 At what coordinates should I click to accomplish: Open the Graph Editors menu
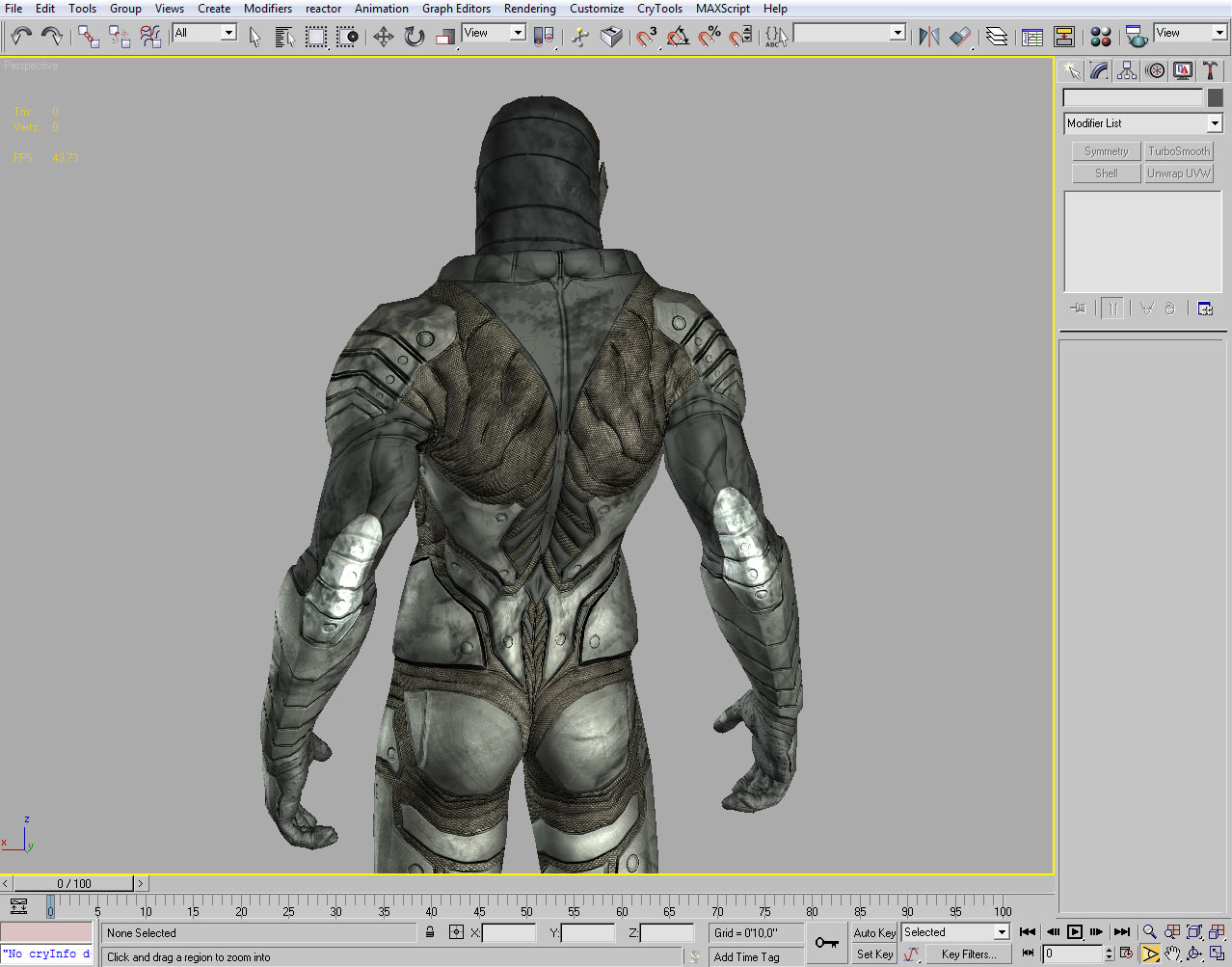(456, 9)
